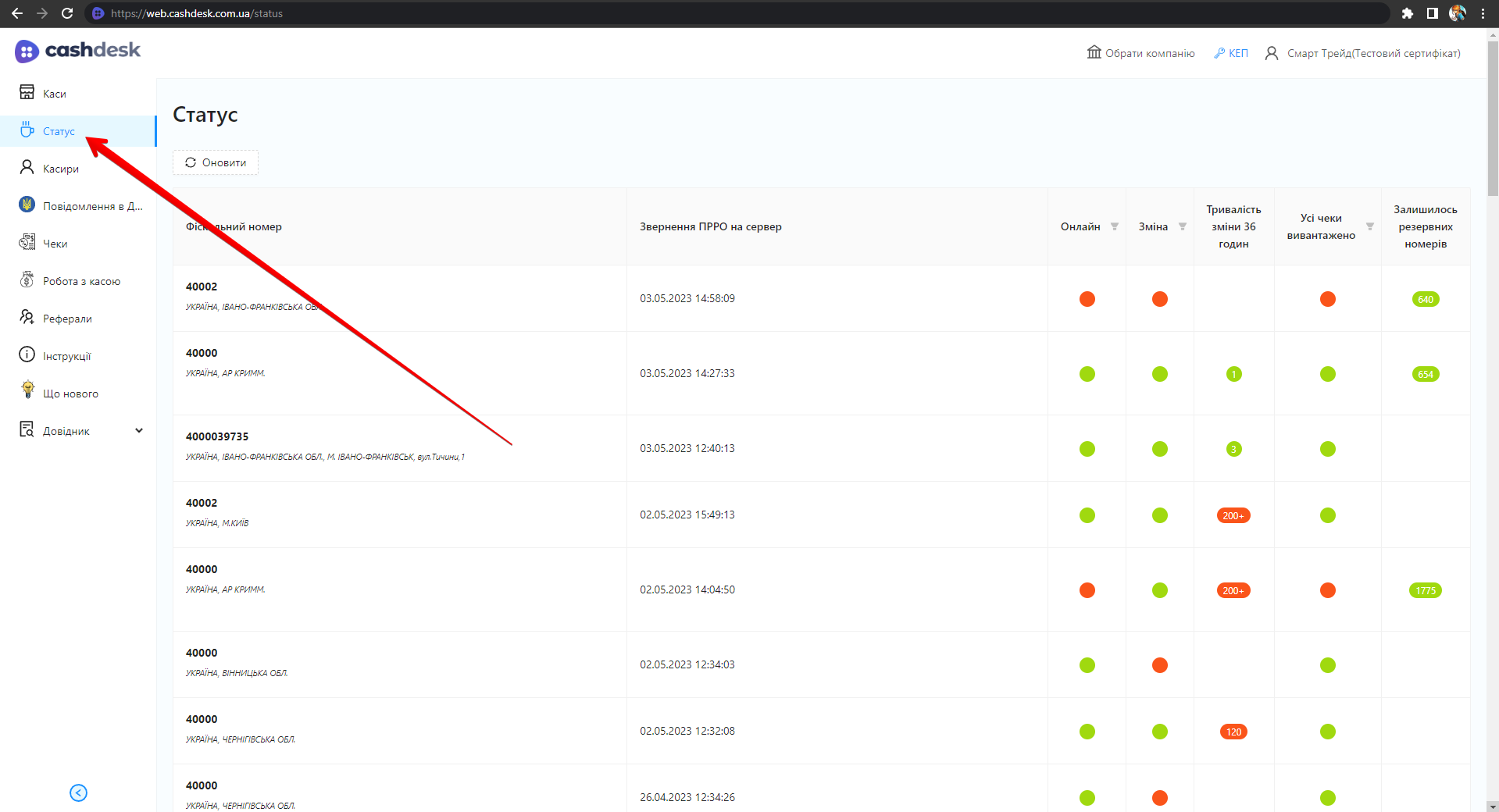The height and width of the screenshot is (812, 1499).
Task: Collapse the sidebar with arrow button
Action: (78, 792)
